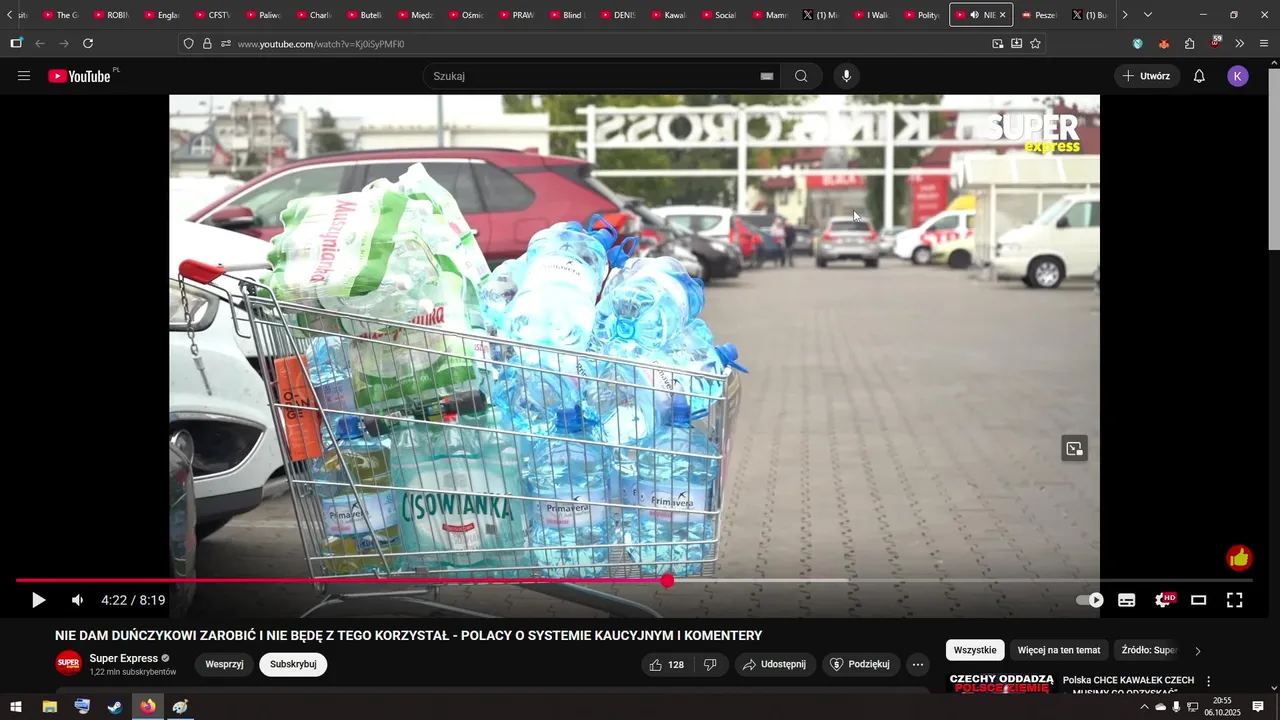Viewport: 1280px width, 720px height.
Task: Open the miniplayer overlay icon on video
Action: tap(1074, 449)
